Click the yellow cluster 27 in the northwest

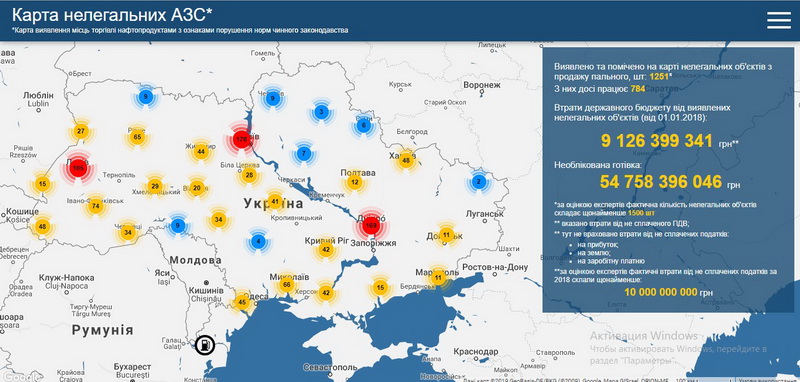(81, 131)
